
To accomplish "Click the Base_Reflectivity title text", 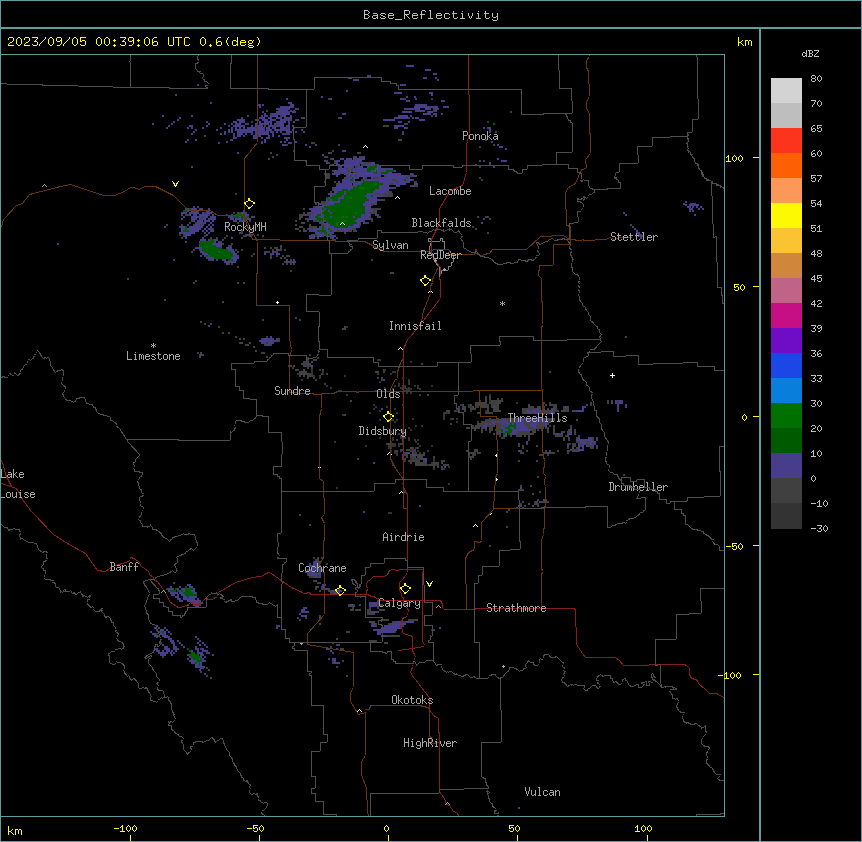I will coord(430,15).
